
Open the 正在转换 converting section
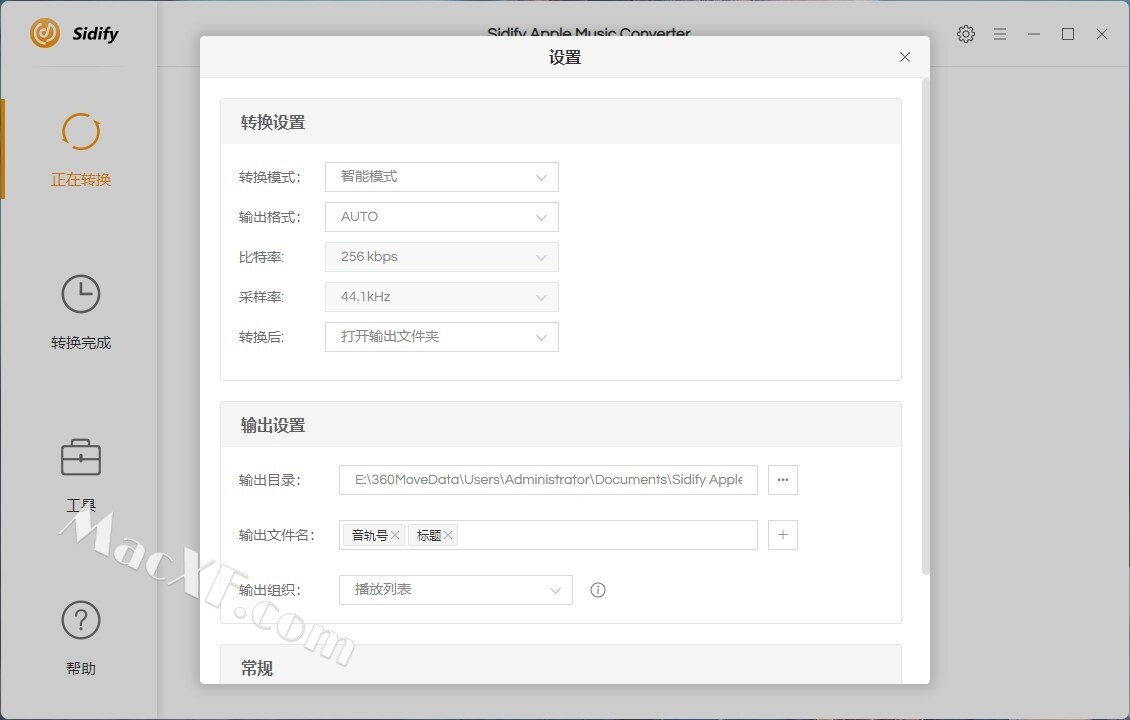pyautogui.click(x=81, y=149)
